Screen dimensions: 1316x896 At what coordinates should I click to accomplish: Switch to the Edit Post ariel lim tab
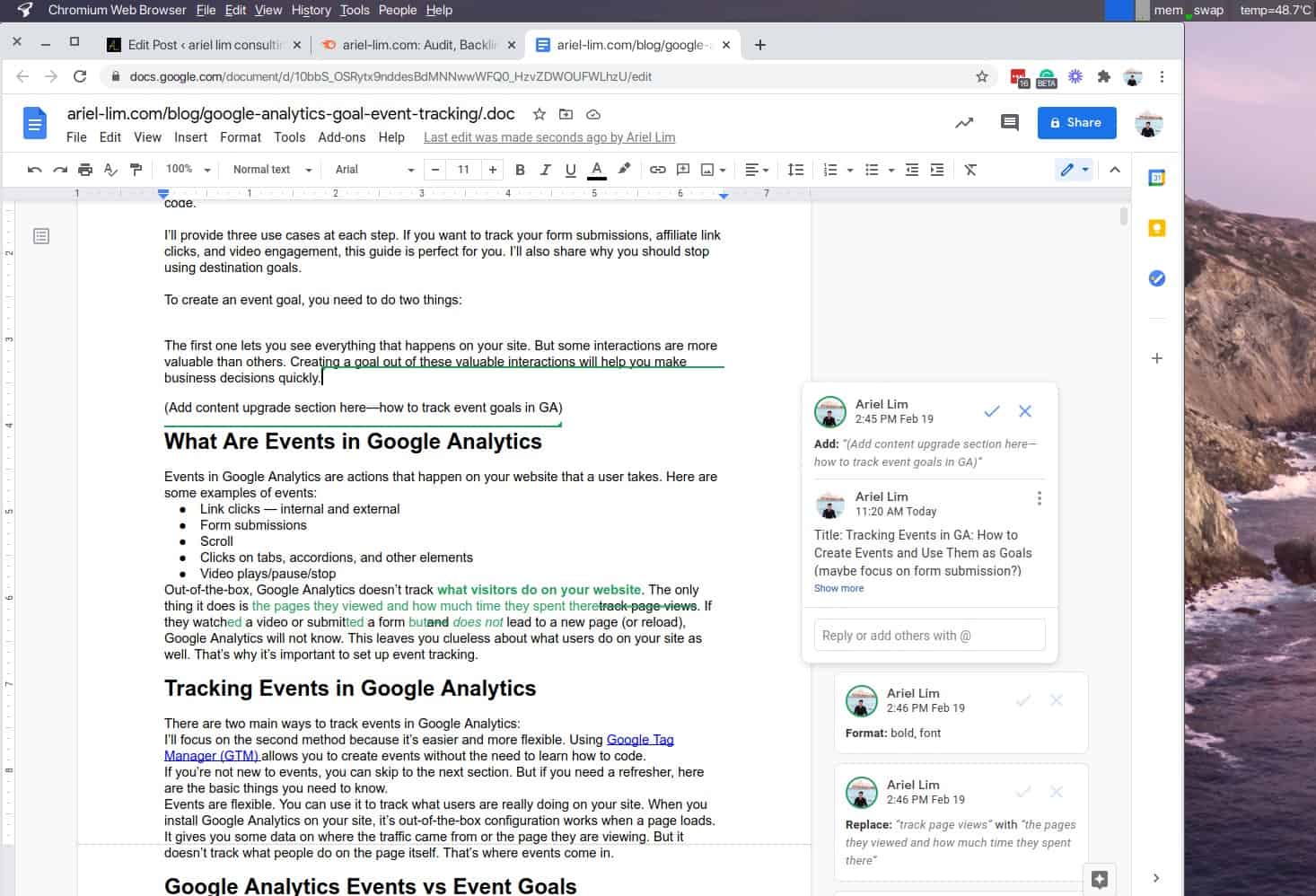pos(205,45)
